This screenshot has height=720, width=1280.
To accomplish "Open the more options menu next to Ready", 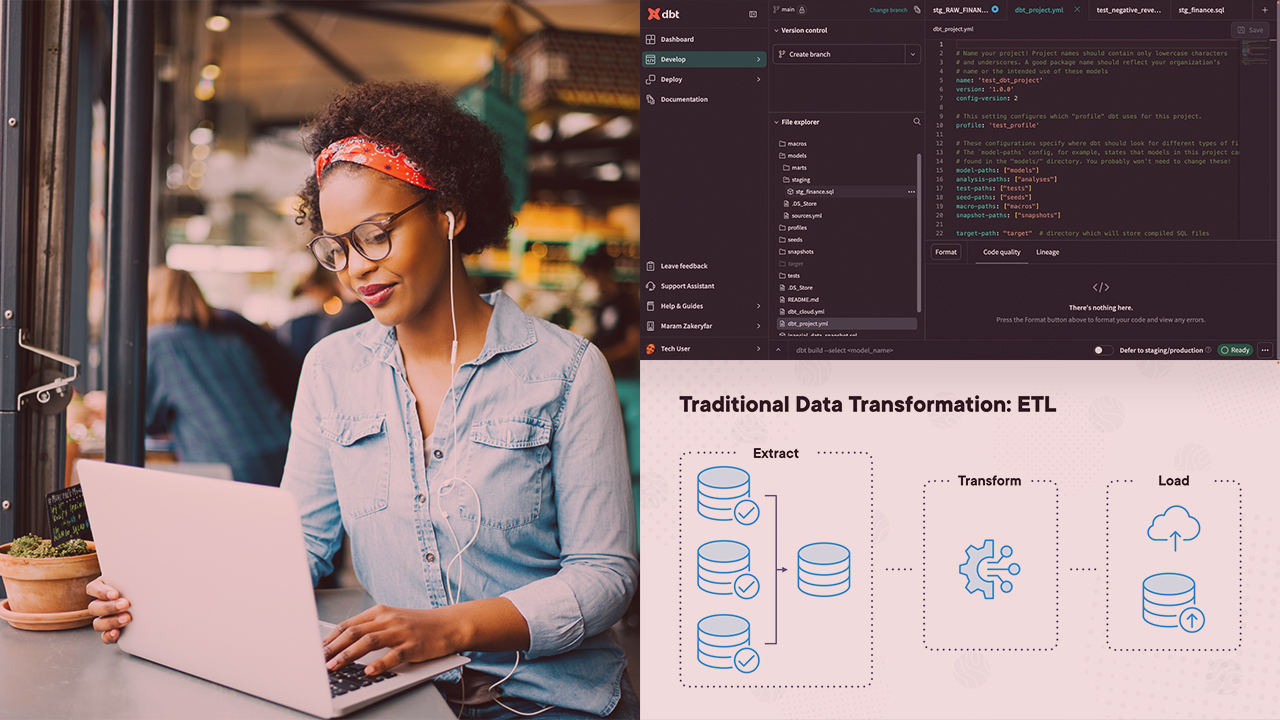I will tap(1265, 350).
